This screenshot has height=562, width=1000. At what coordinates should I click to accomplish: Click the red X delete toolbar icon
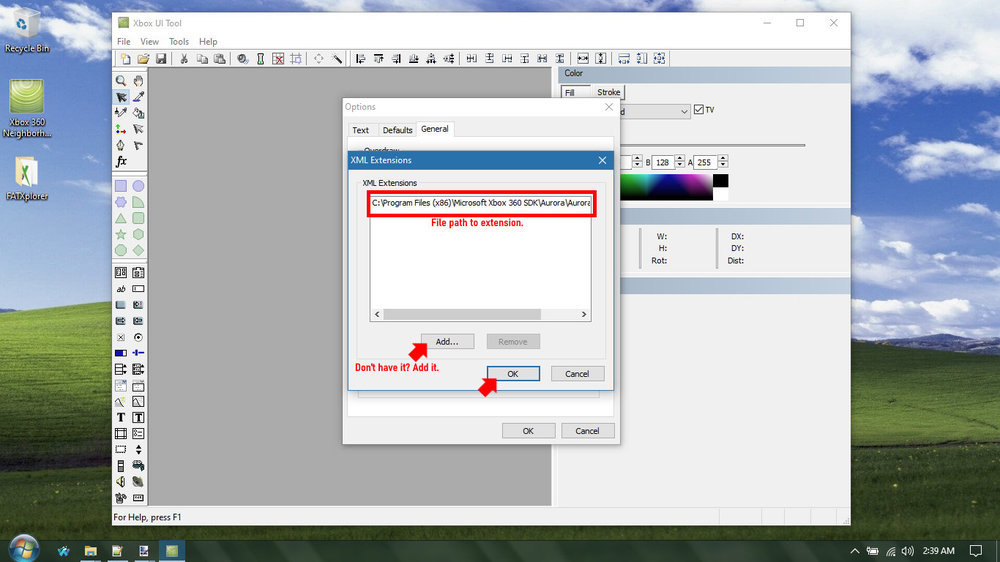278,59
